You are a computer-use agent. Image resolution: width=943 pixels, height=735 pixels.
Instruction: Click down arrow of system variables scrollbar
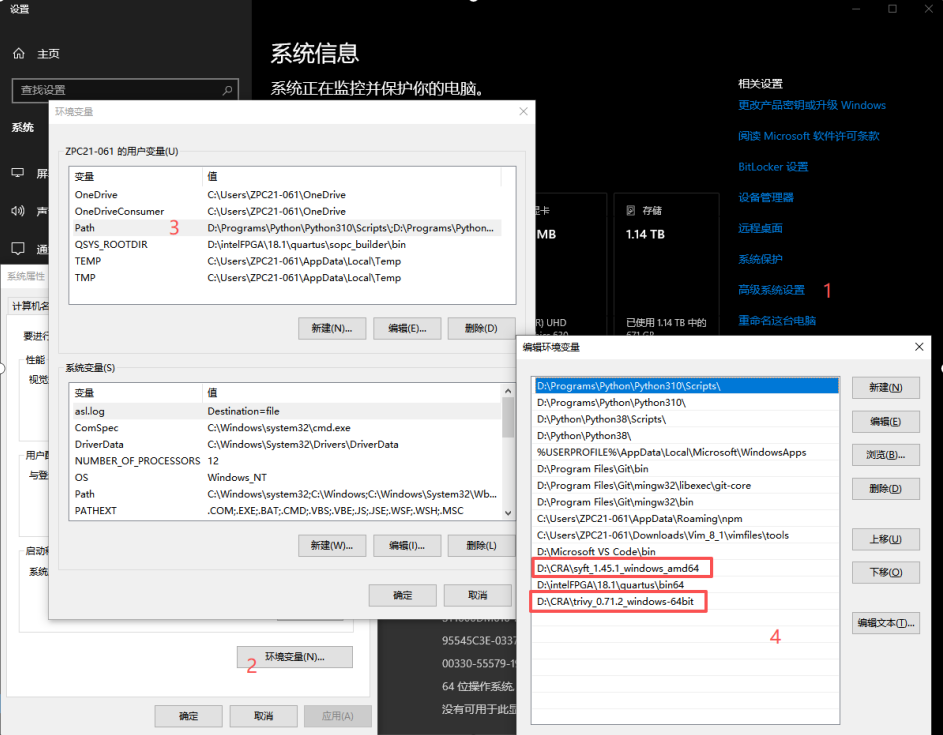pos(508,513)
